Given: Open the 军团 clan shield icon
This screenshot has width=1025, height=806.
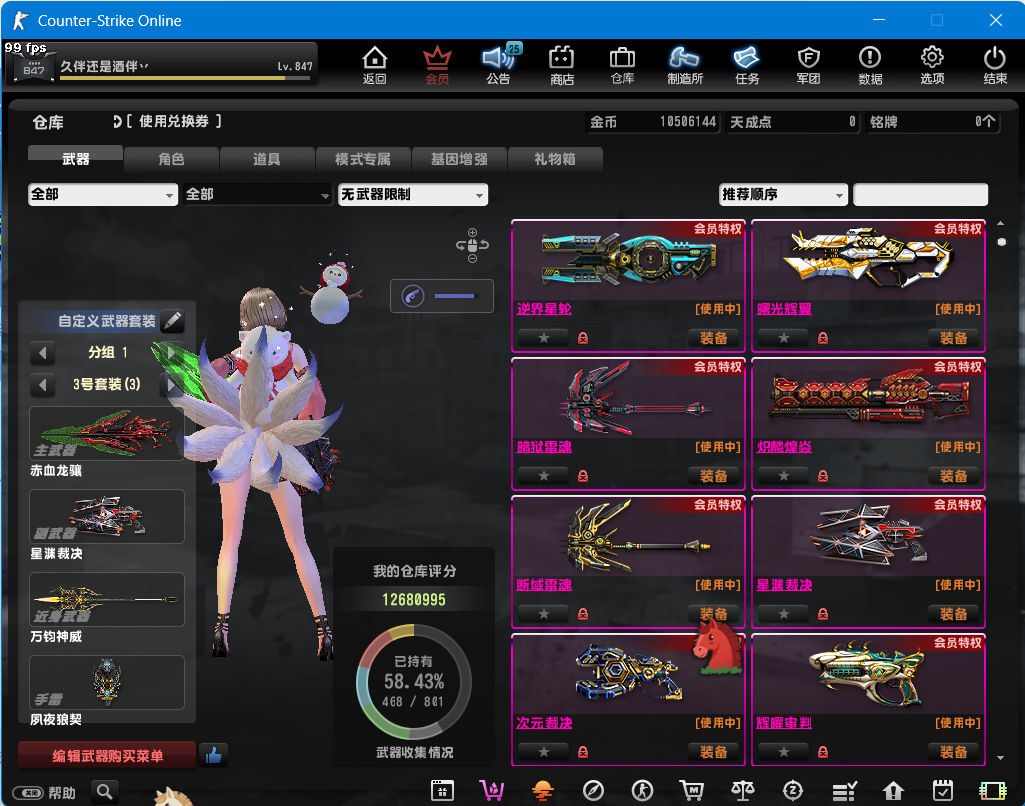Looking at the screenshot, I should (x=809, y=65).
